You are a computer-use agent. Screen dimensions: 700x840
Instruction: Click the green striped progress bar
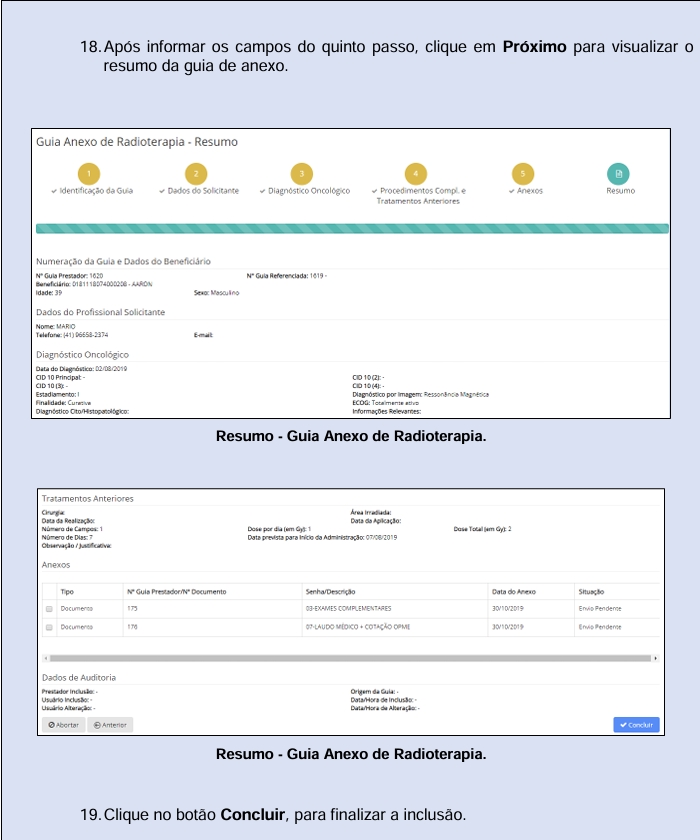[x=352, y=229]
